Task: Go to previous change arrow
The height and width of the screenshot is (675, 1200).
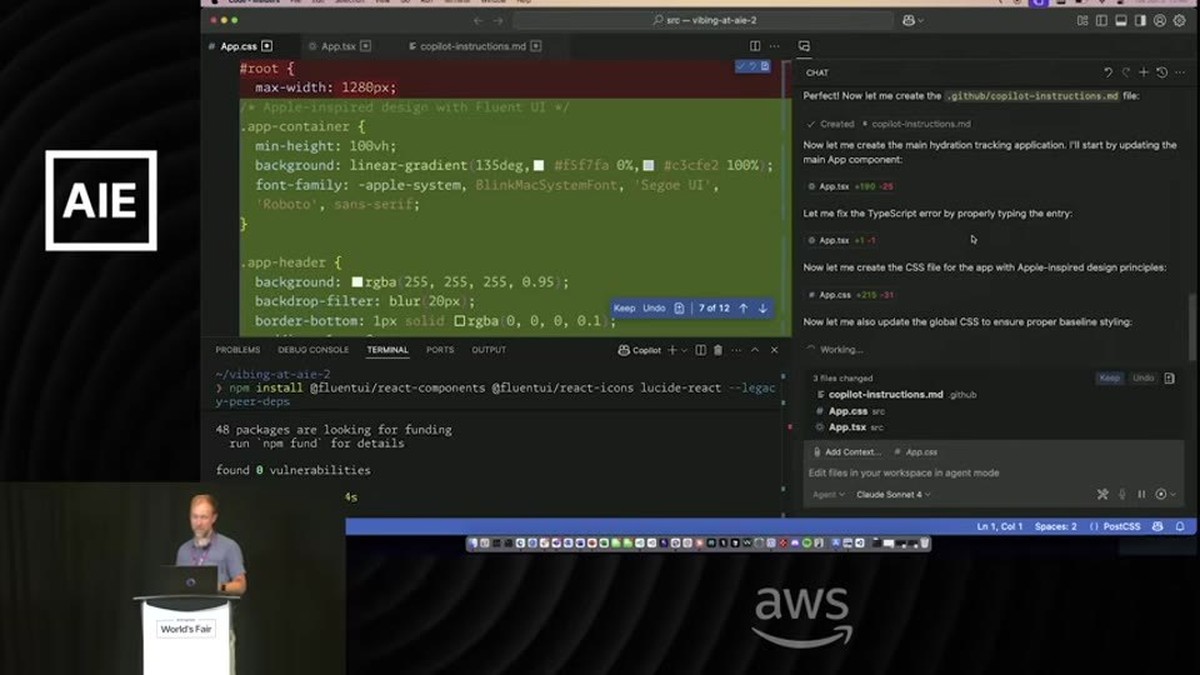Action: (x=743, y=308)
